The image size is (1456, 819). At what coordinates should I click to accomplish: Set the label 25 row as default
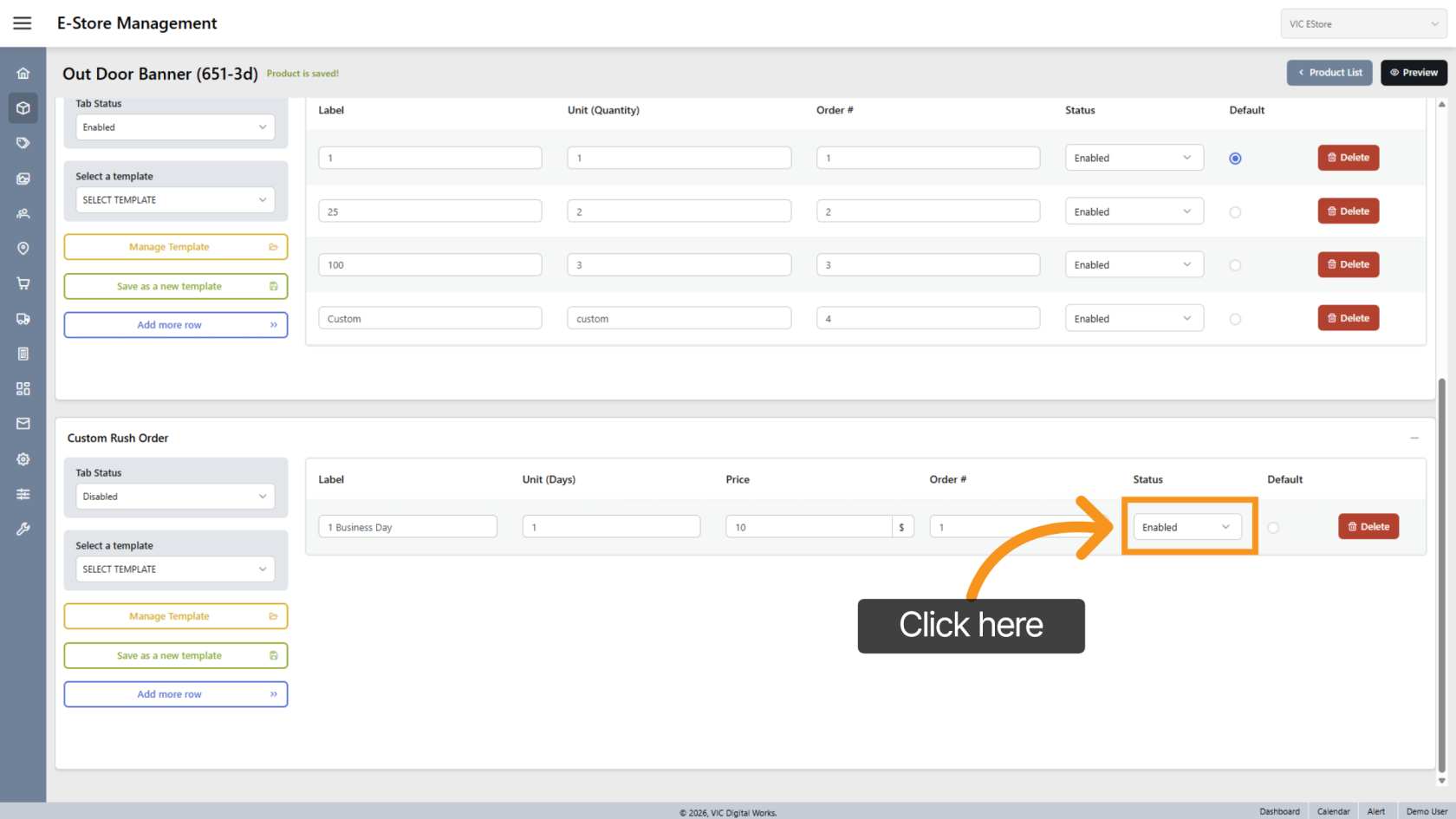pyautogui.click(x=1235, y=212)
